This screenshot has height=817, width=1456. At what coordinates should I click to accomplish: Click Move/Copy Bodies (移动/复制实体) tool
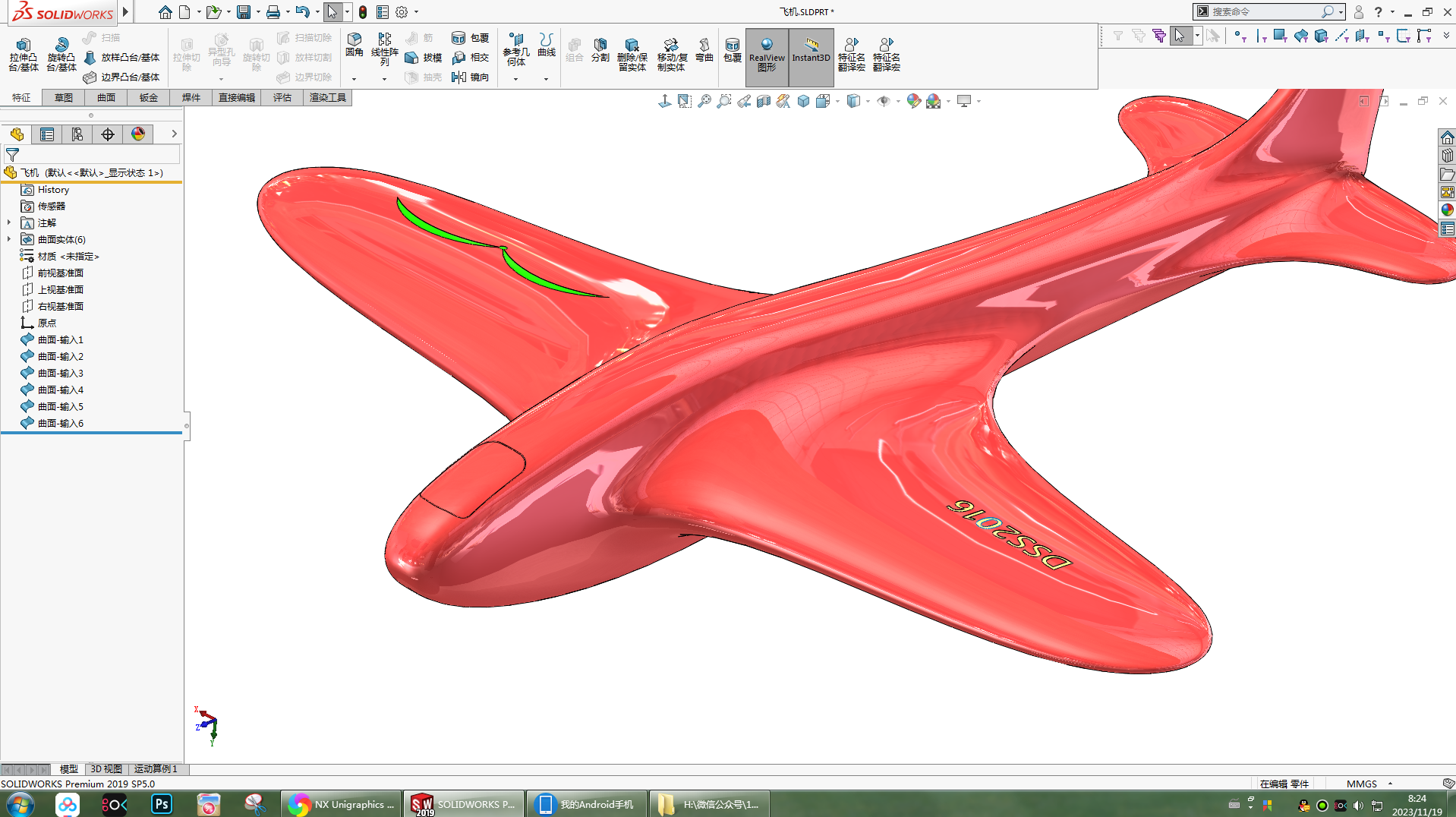(x=672, y=54)
